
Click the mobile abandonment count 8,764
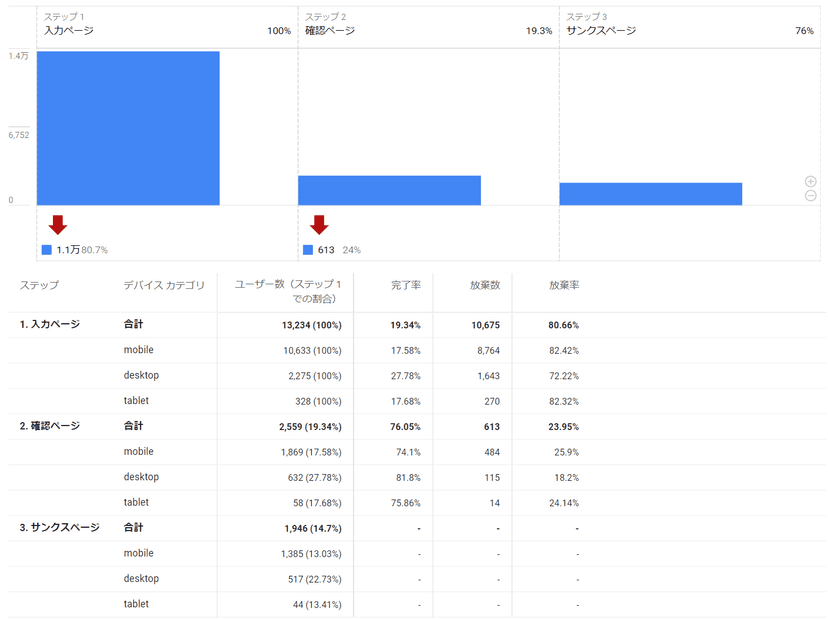pyautogui.click(x=488, y=351)
